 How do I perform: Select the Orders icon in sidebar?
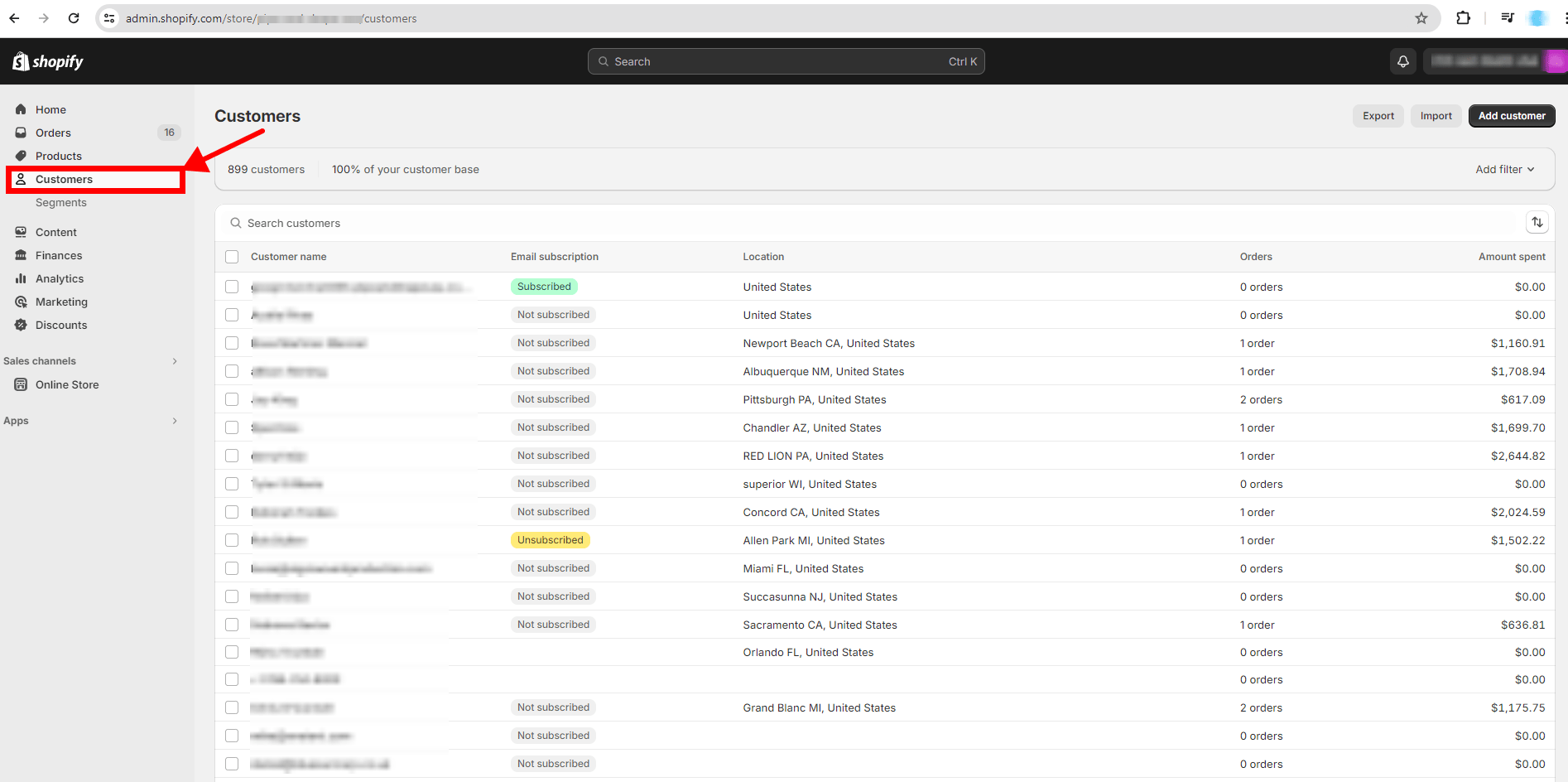click(x=22, y=133)
